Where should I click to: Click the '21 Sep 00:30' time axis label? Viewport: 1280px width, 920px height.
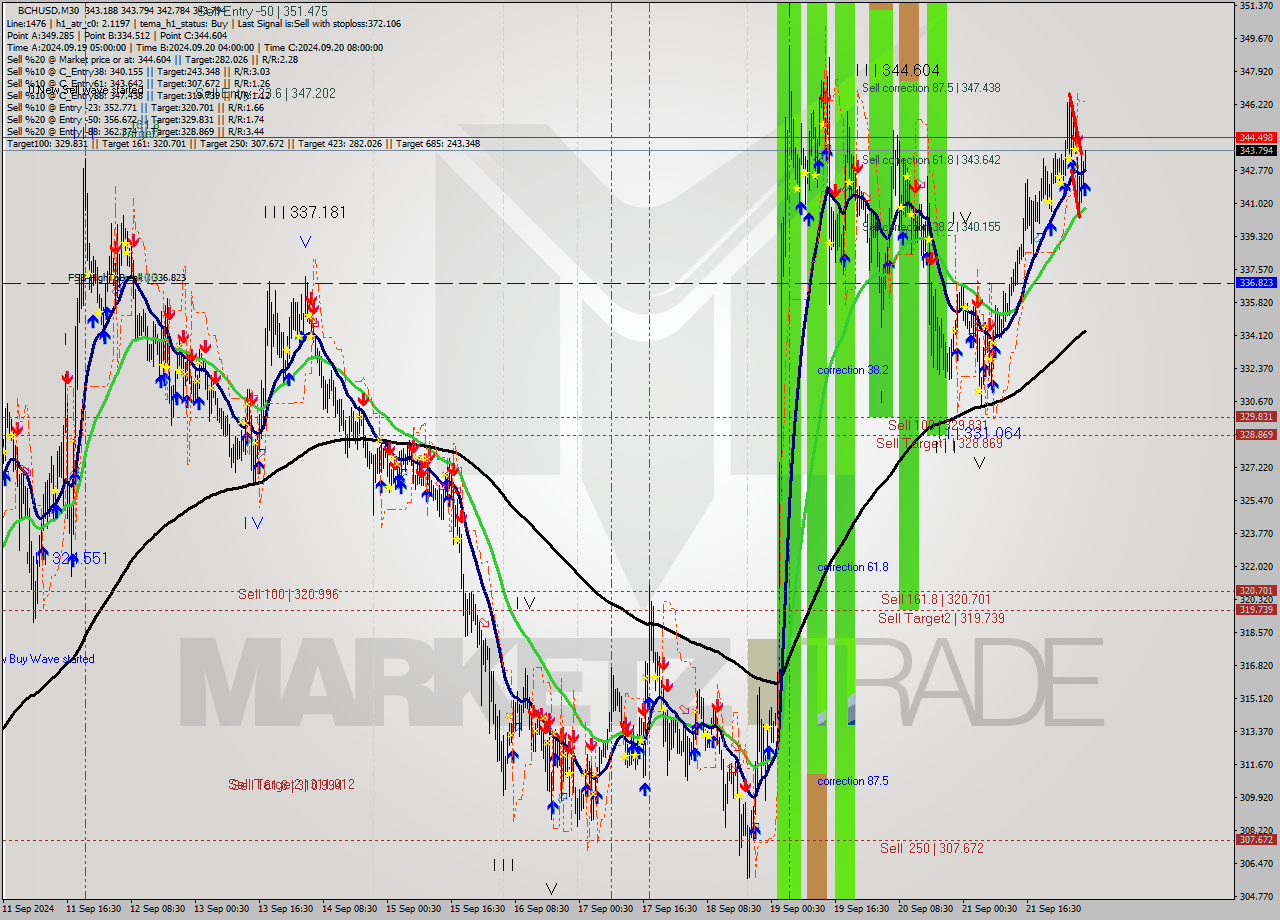click(x=989, y=909)
